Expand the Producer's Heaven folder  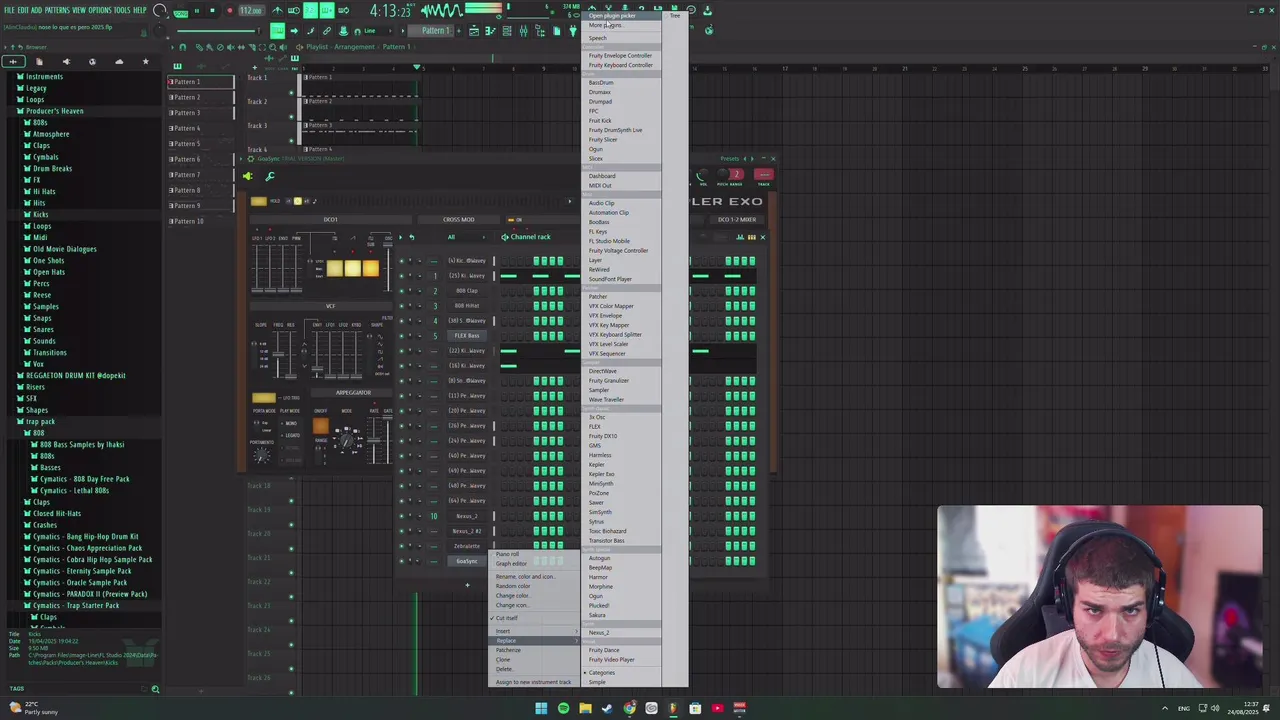54,111
